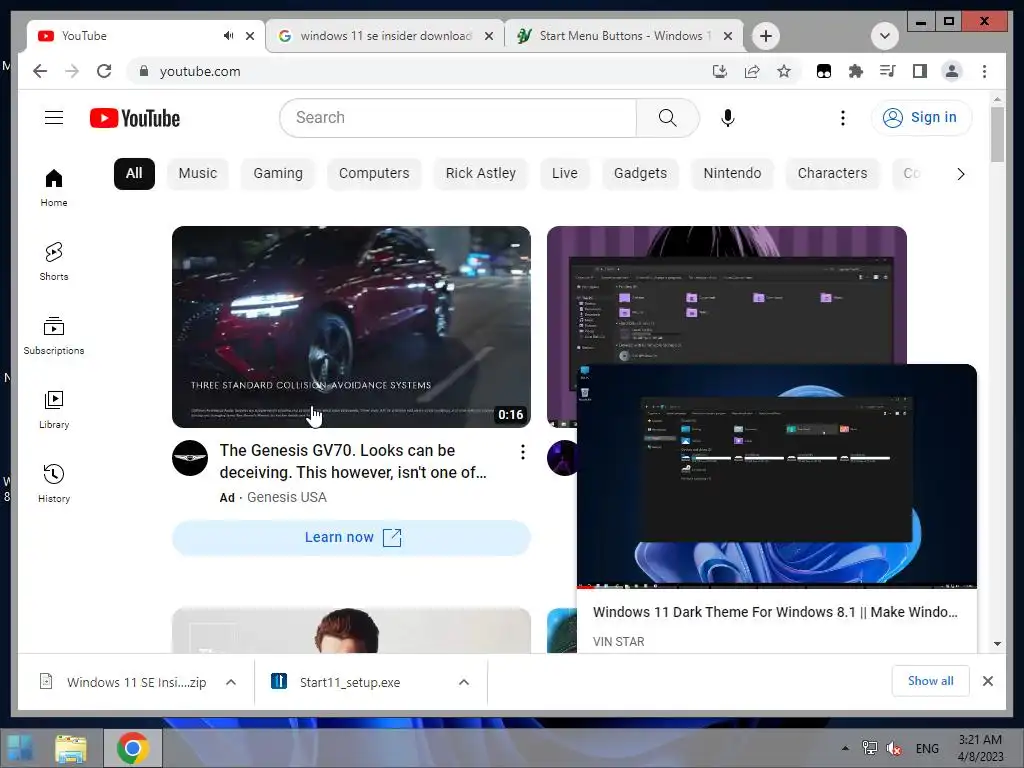
Task: Click the install app icon in the address bar
Action: (720, 71)
